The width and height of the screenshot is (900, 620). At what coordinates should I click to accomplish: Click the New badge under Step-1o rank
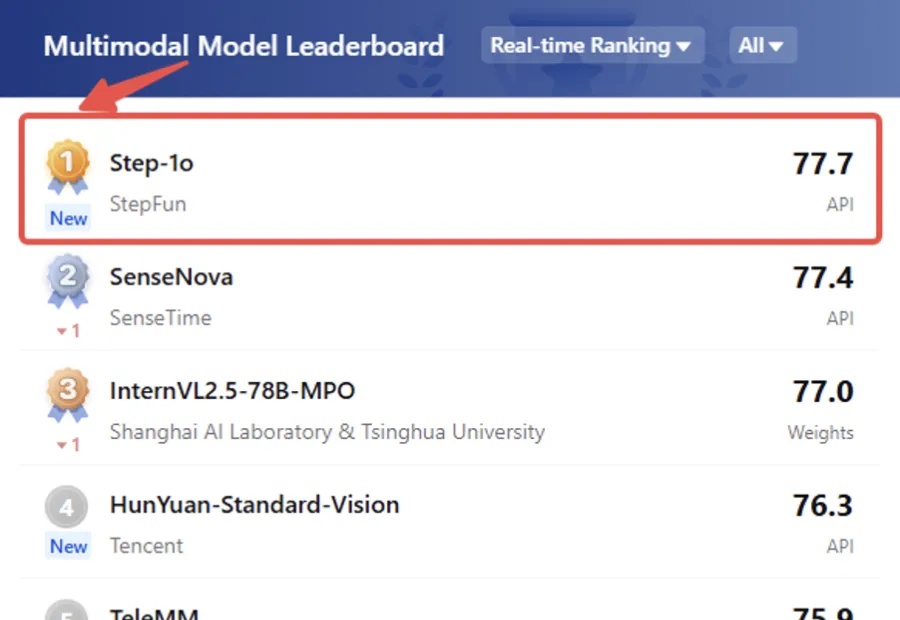68,218
